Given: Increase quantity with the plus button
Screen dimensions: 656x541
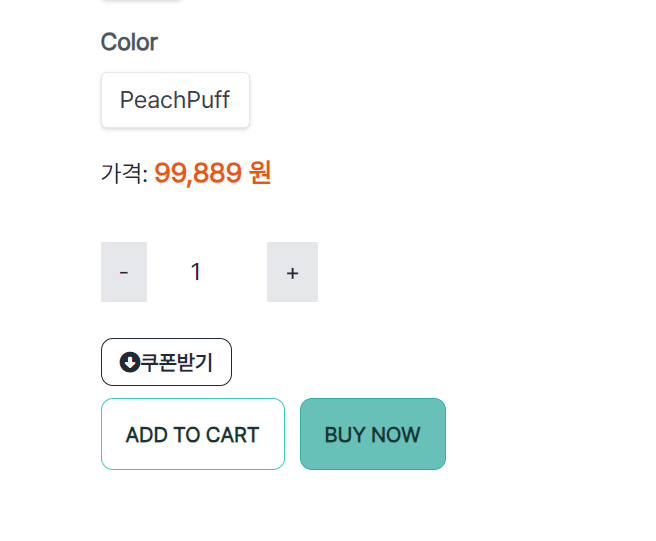Looking at the screenshot, I should [x=292, y=272].
